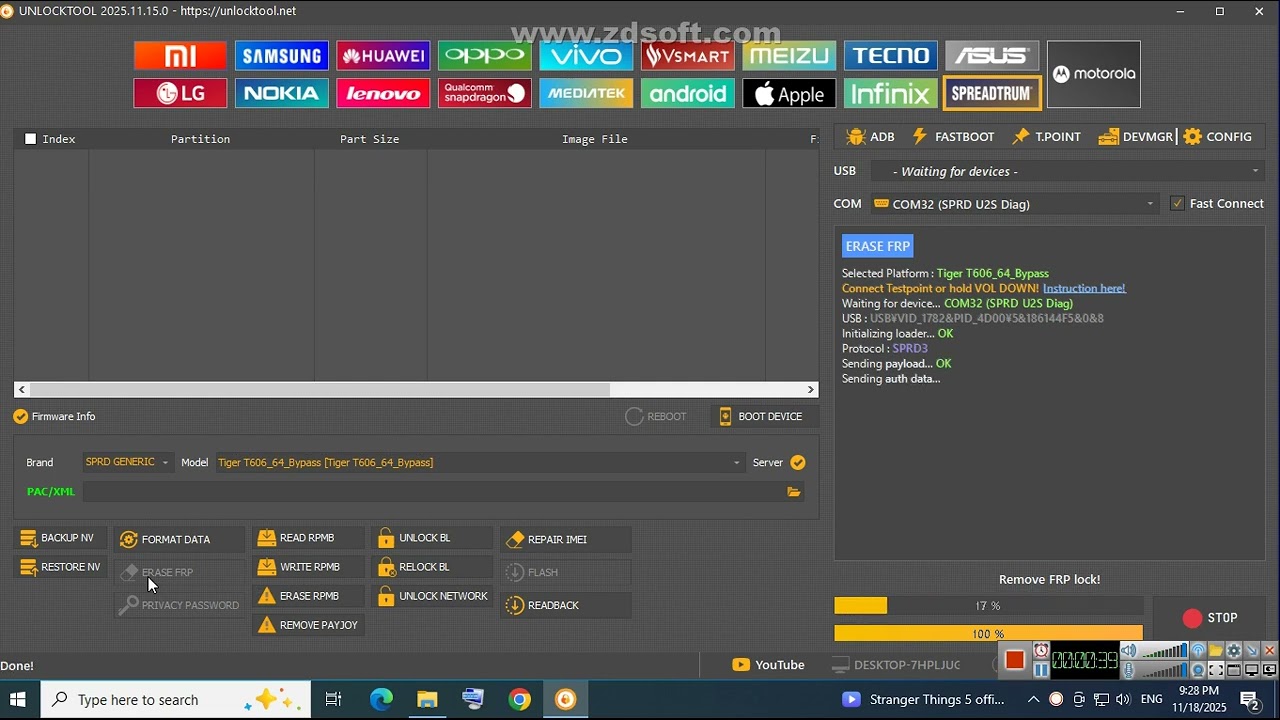Screen dimensions: 1280x720
Task: Click the READBACK button
Action: pos(566,605)
